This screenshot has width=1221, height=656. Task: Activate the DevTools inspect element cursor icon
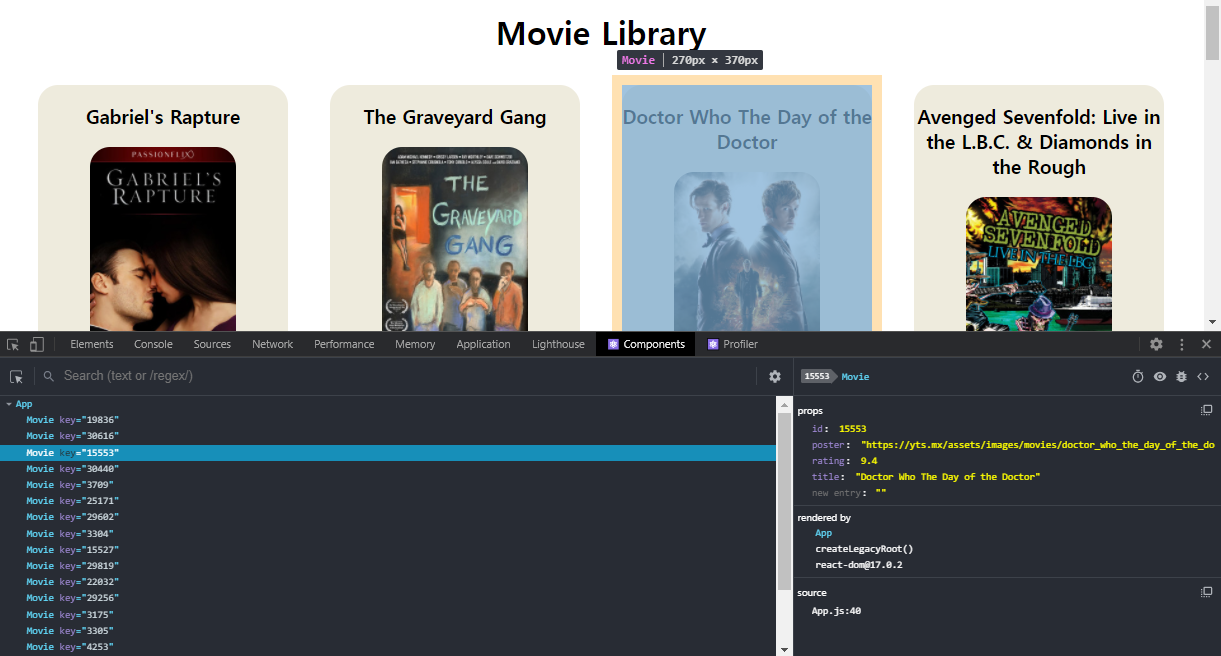(13, 344)
